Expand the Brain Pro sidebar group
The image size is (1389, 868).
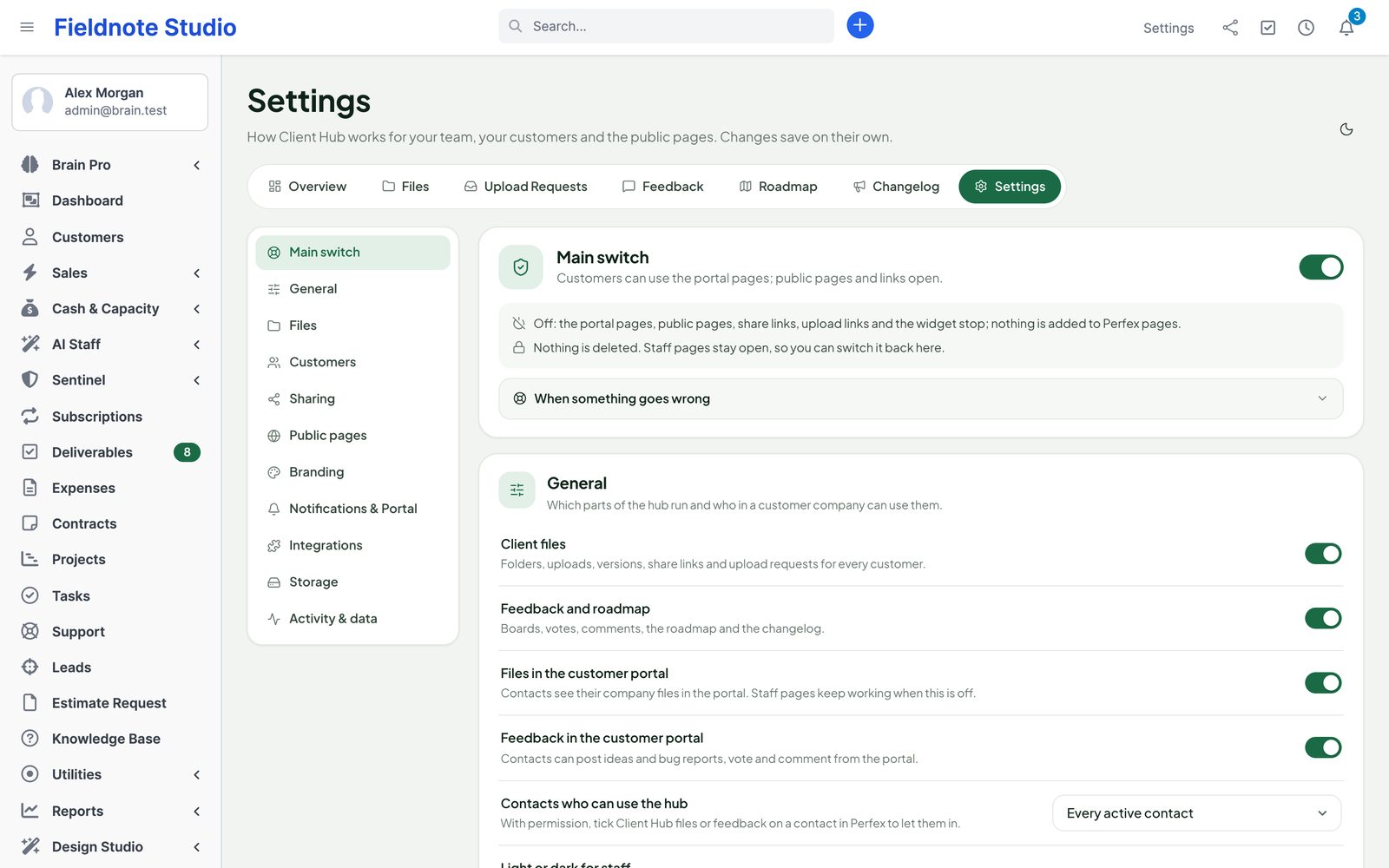coord(110,165)
